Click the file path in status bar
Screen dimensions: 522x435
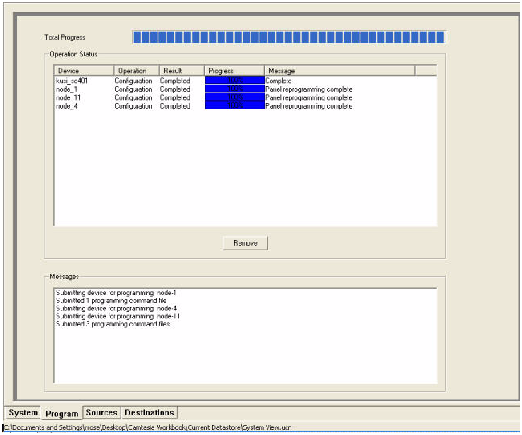(147, 427)
